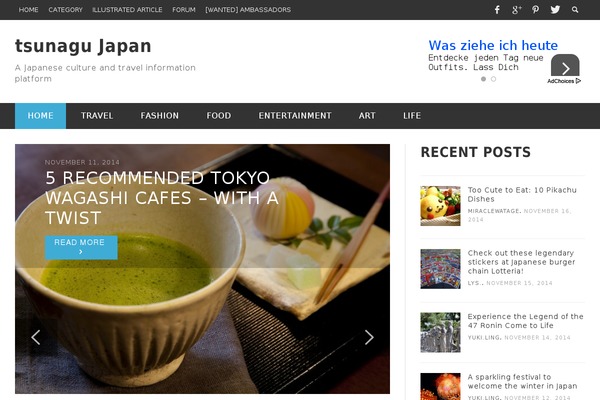The image size is (600, 400).
Task: Switch to the FOOD tab
Action: [218, 116]
